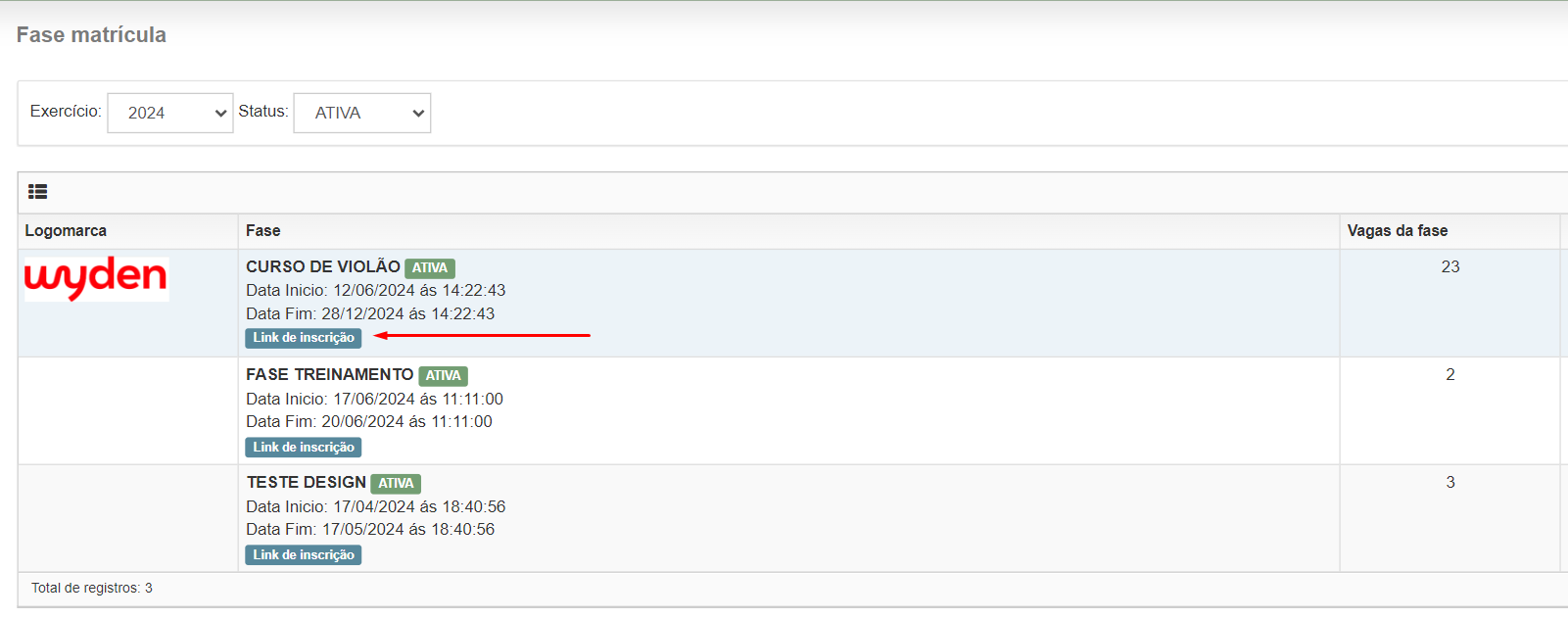Select the CURSO DE VIOLÃO phase title

[323, 266]
